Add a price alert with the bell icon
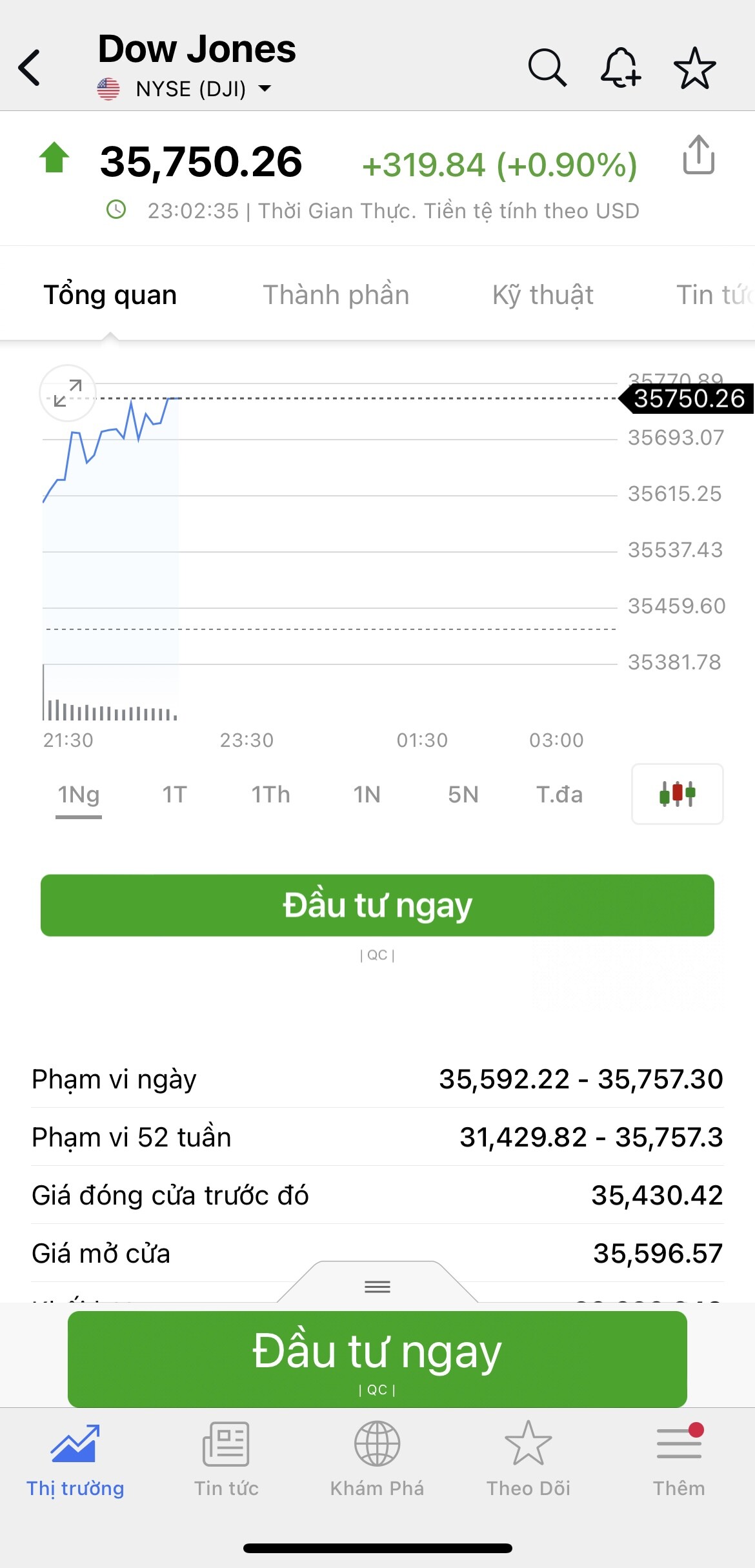The width and height of the screenshot is (755, 1568). click(620, 67)
